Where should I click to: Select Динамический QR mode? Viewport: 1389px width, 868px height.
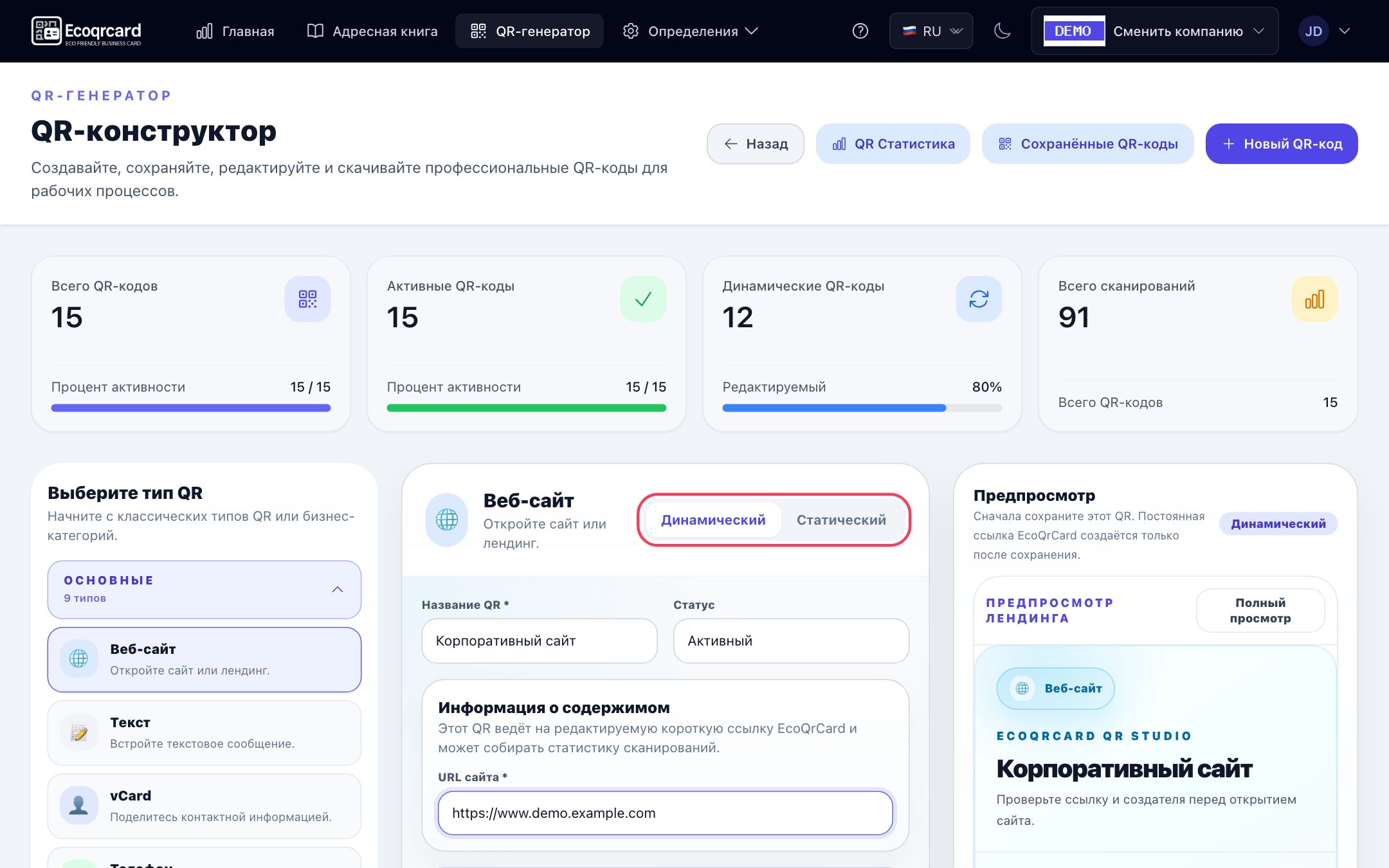[713, 520]
